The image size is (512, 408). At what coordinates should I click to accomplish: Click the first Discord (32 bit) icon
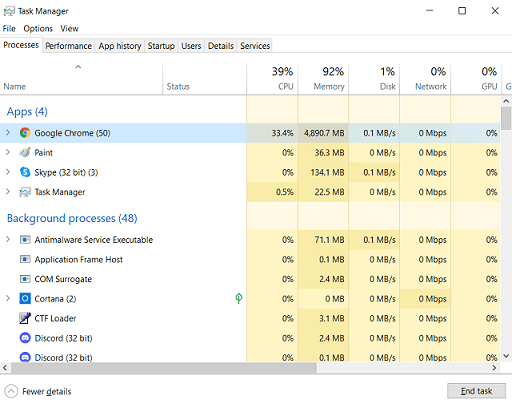point(25,338)
